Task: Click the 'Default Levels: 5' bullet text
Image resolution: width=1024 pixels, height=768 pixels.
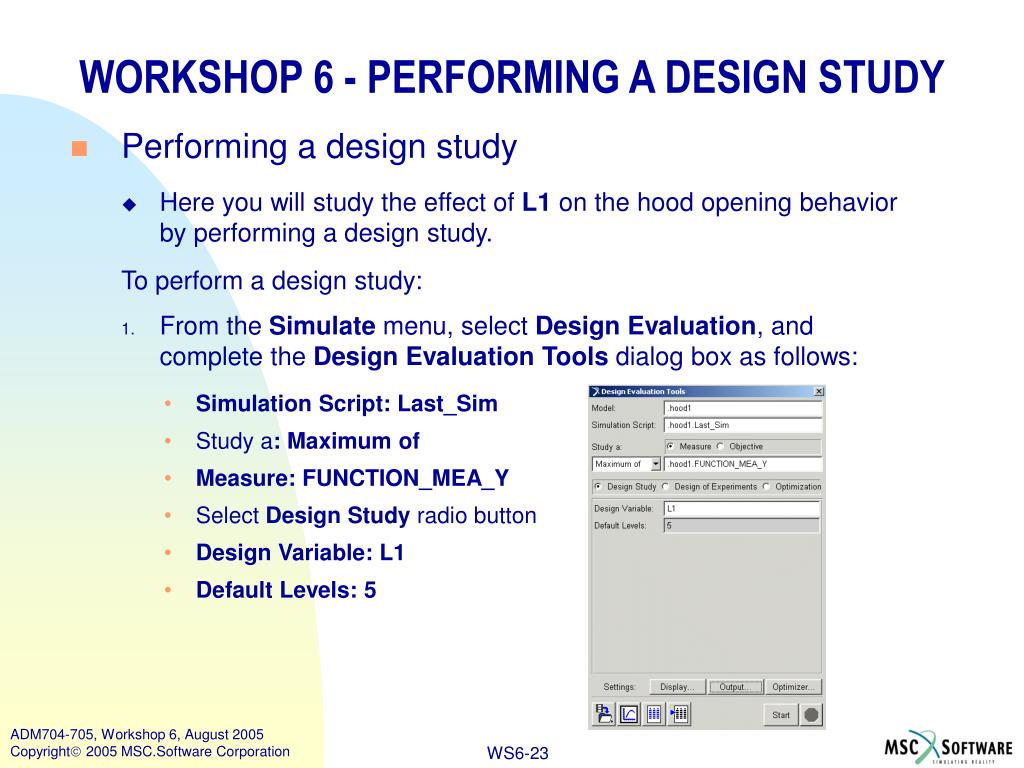Action: coord(286,590)
